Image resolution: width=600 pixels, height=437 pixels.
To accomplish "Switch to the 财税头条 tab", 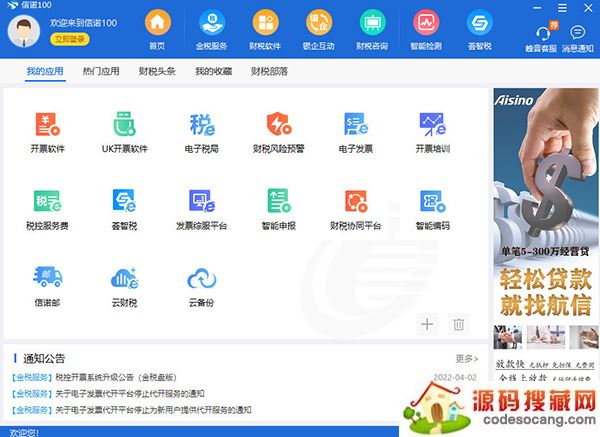I will [x=157, y=71].
